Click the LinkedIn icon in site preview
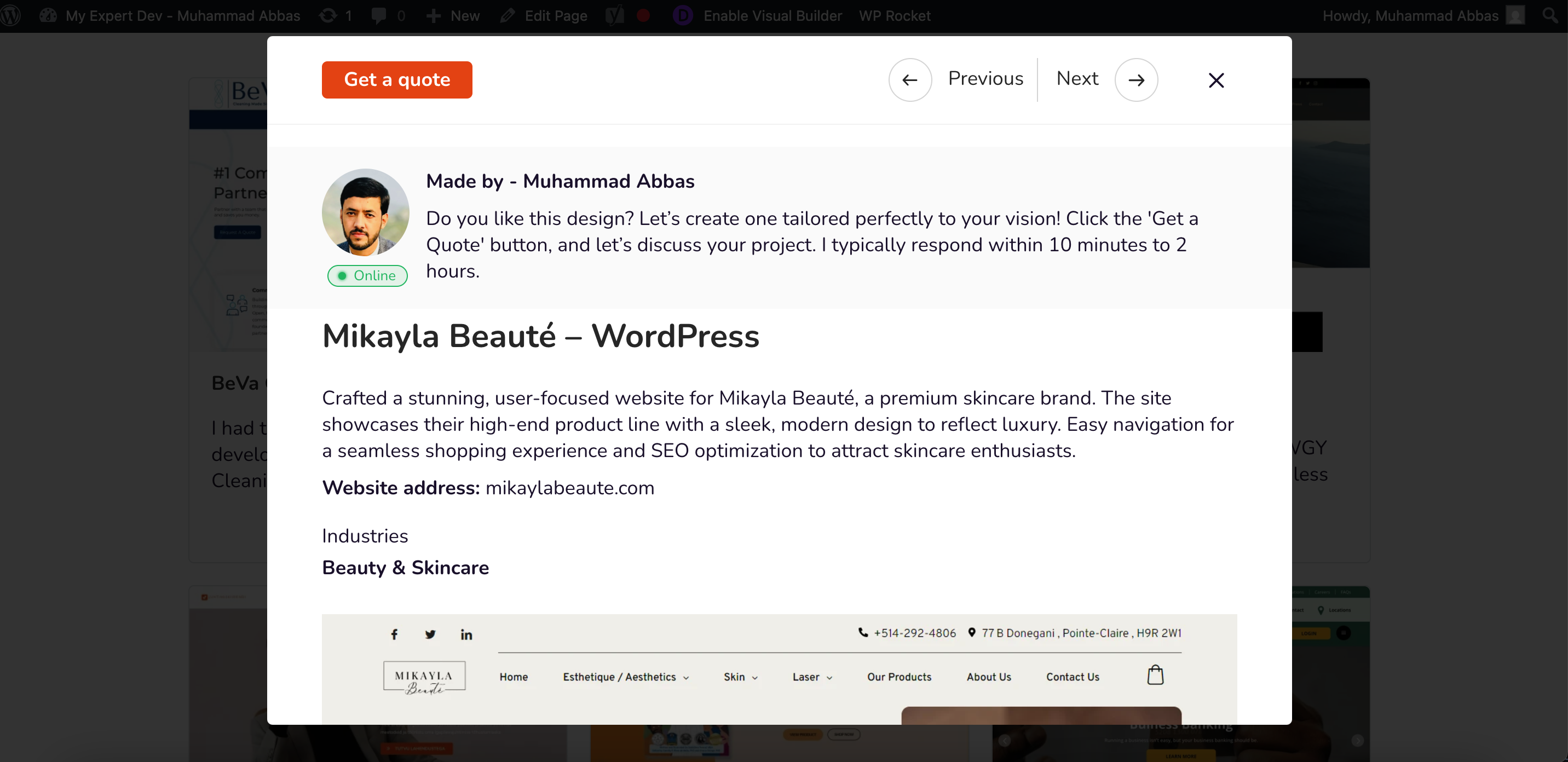Image resolution: width=1568 pixels, height=762 pixels. coord(466,635)
